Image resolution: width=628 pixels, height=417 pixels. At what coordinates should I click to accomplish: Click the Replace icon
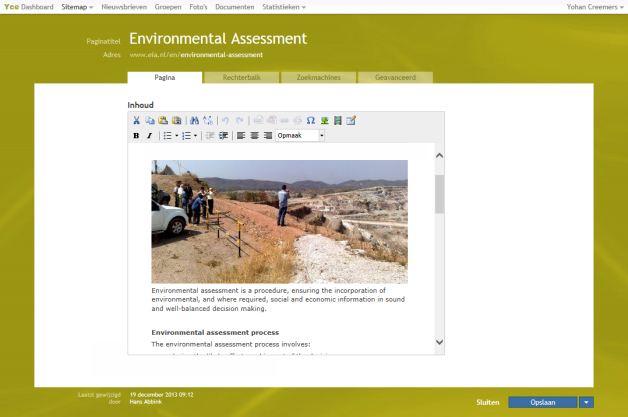click(x=208, y=121)
